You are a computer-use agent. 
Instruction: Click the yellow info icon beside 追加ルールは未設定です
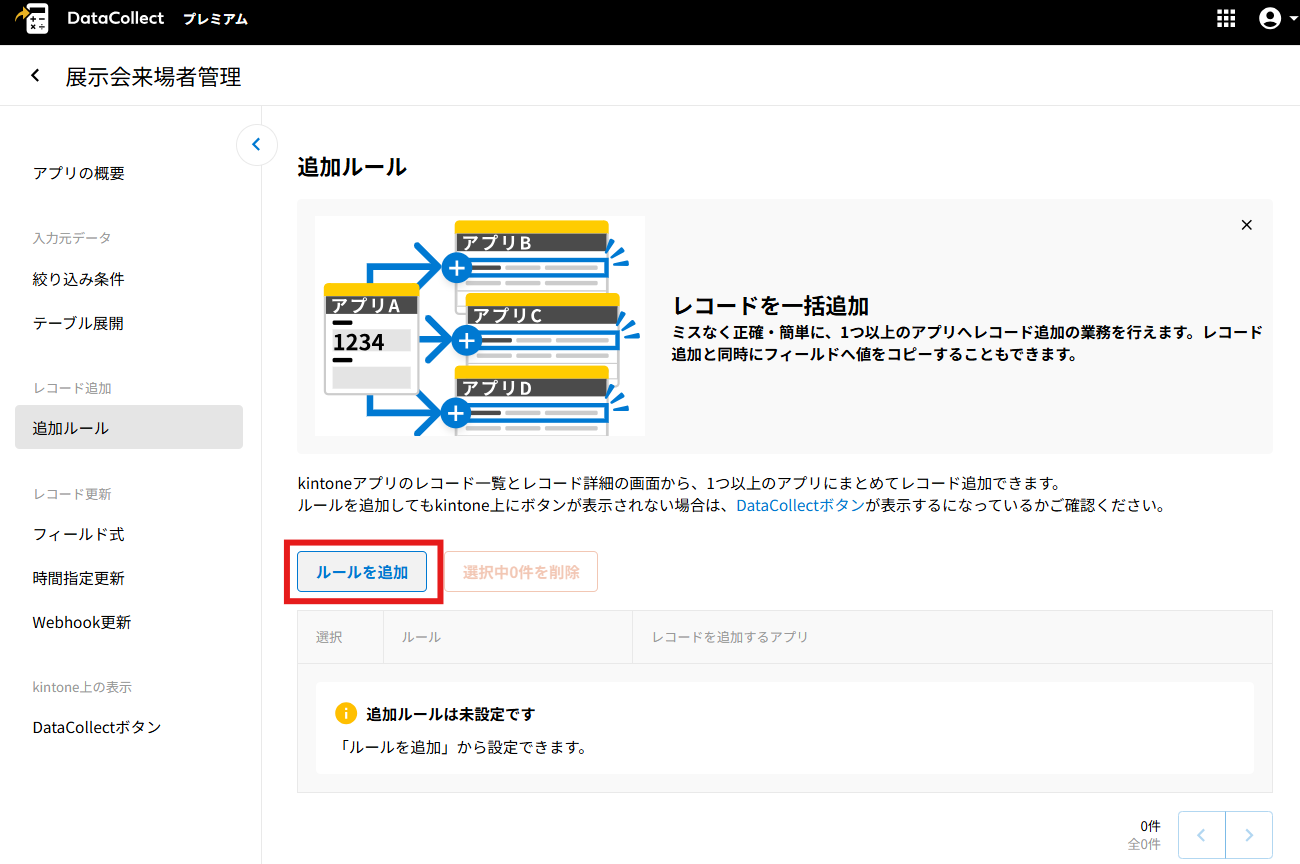(345, 713)
